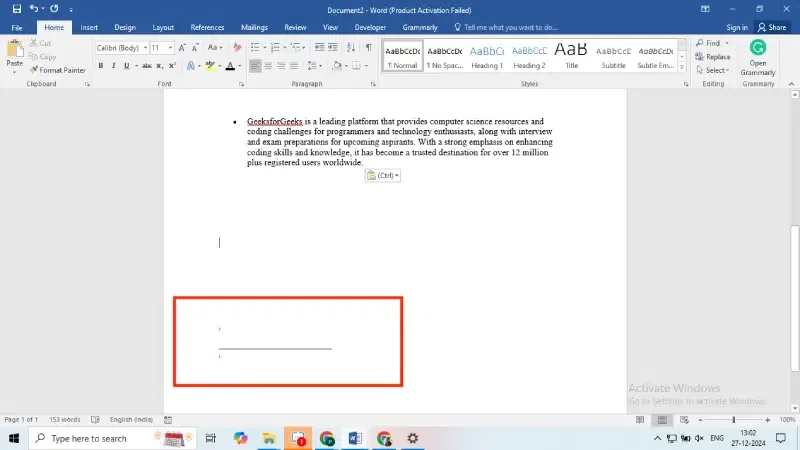
Task: Click the Replace button
Action: (713, 57)
